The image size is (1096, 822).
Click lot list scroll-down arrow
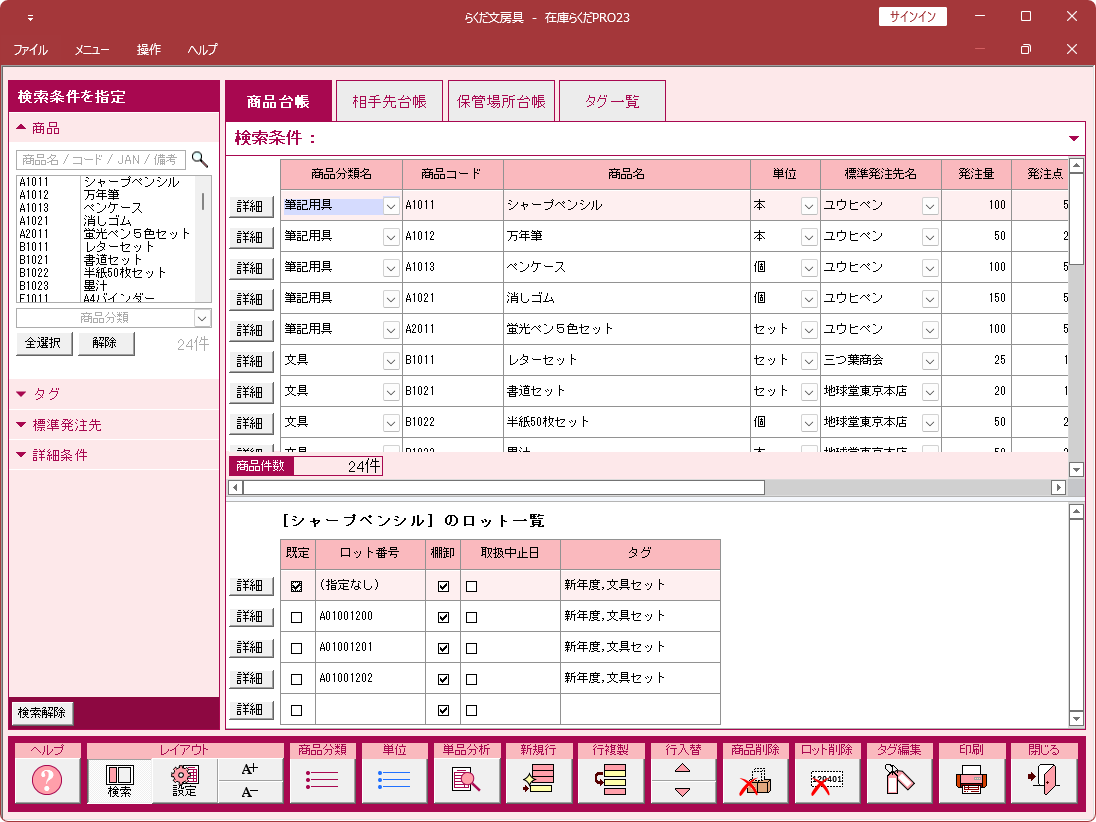pyautogui.click(x=1076, y=718)
